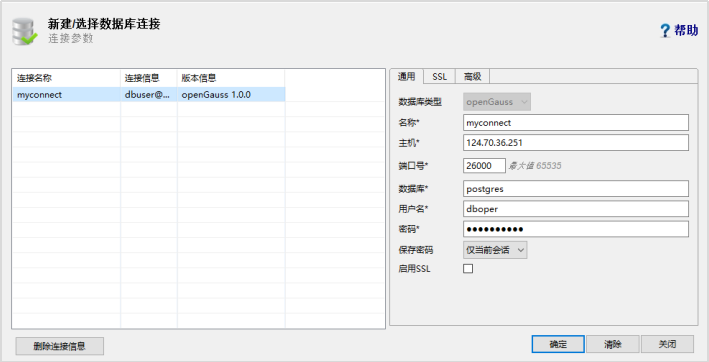Click the 清除 button
This screenshot has height=362, width=709.
(x=613, y=344)
